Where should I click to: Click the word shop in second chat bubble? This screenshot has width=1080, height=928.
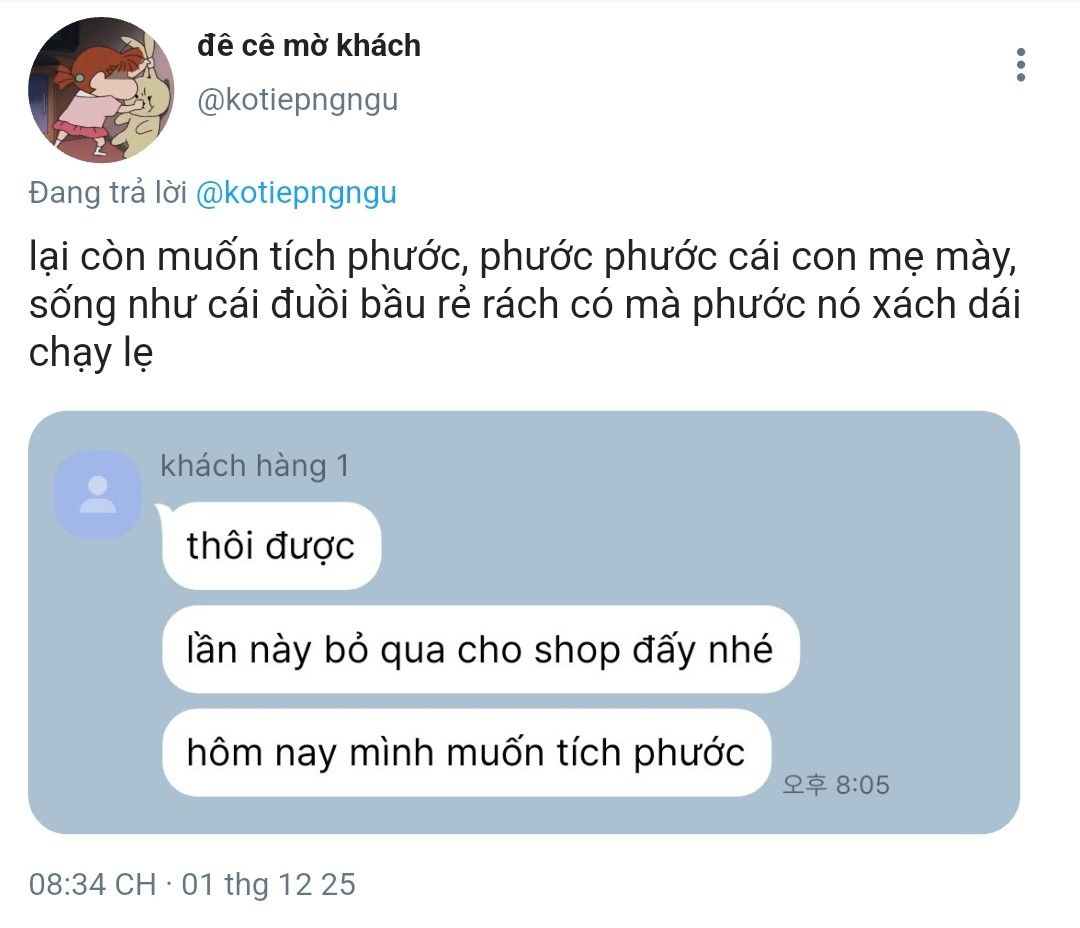click(x=577, y=651)
